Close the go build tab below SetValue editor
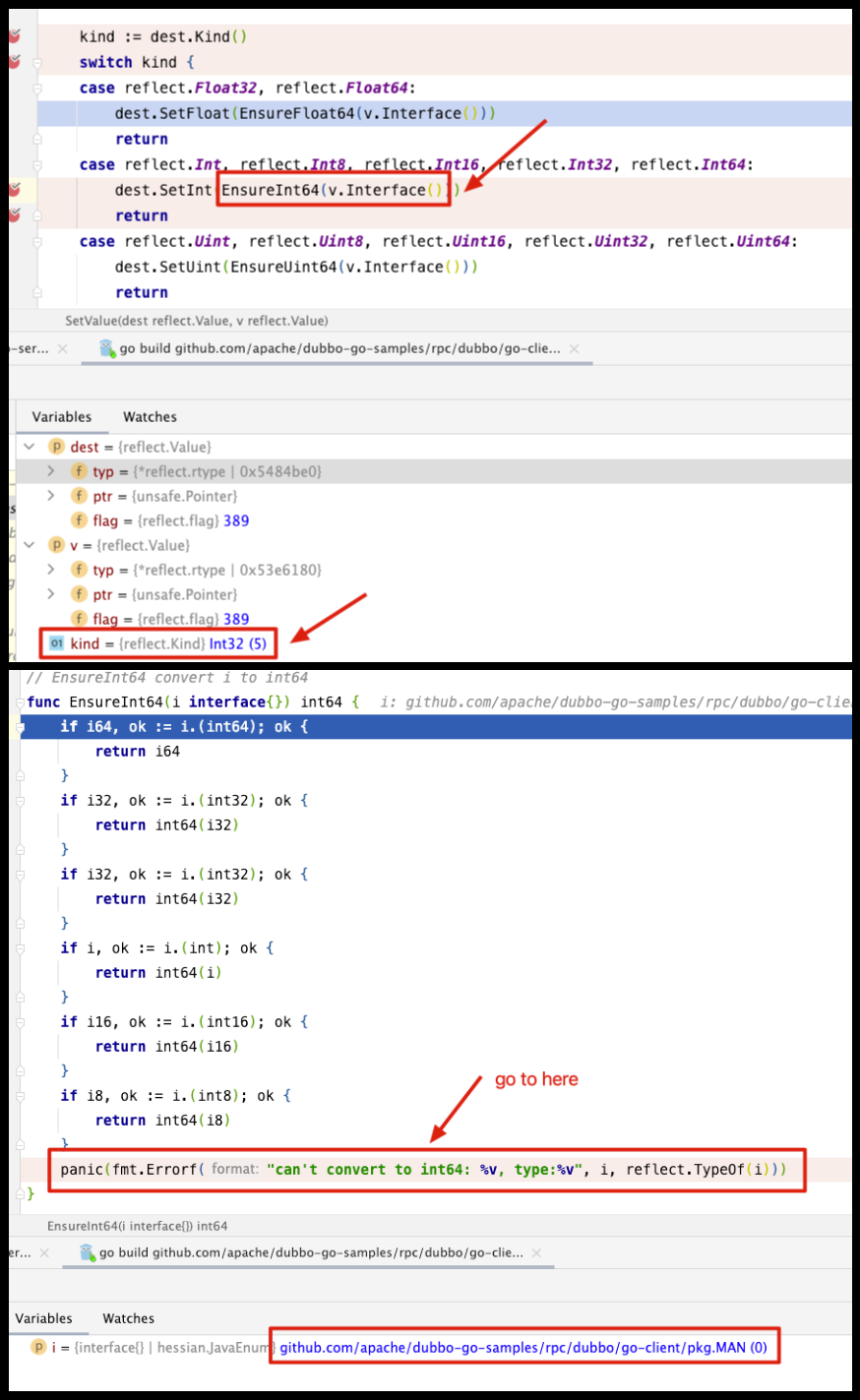Screen dimensions: 860x1400 [575, 348]
